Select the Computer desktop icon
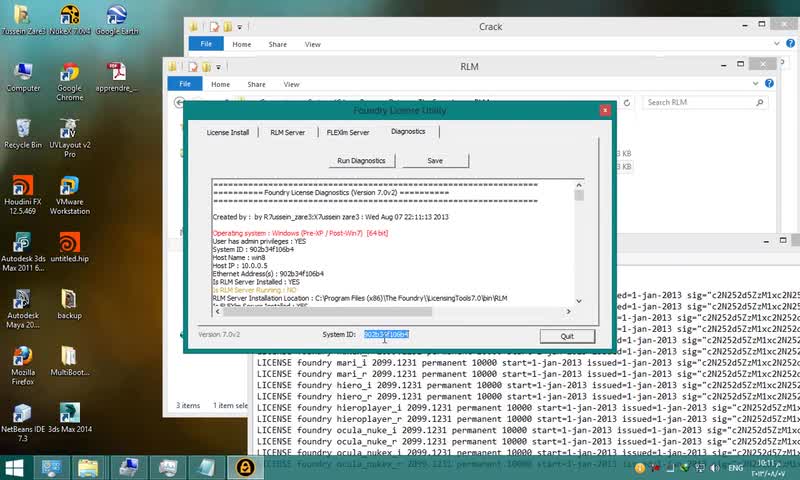Image resolution: width=800 pixels, height=480 pixels. [x=23, y=77]
